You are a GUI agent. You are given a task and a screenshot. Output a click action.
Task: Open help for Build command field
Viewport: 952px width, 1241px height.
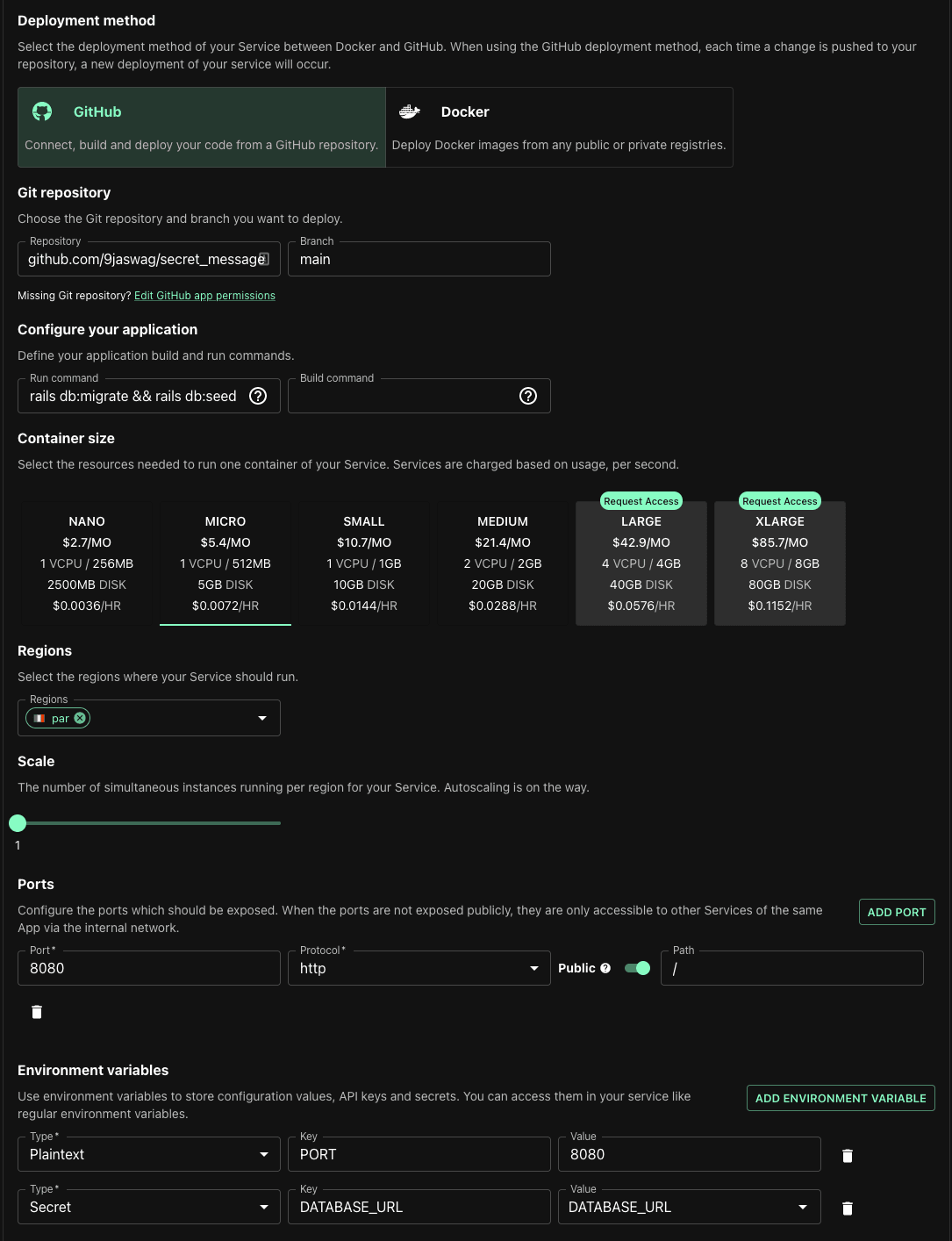point(528,396)
